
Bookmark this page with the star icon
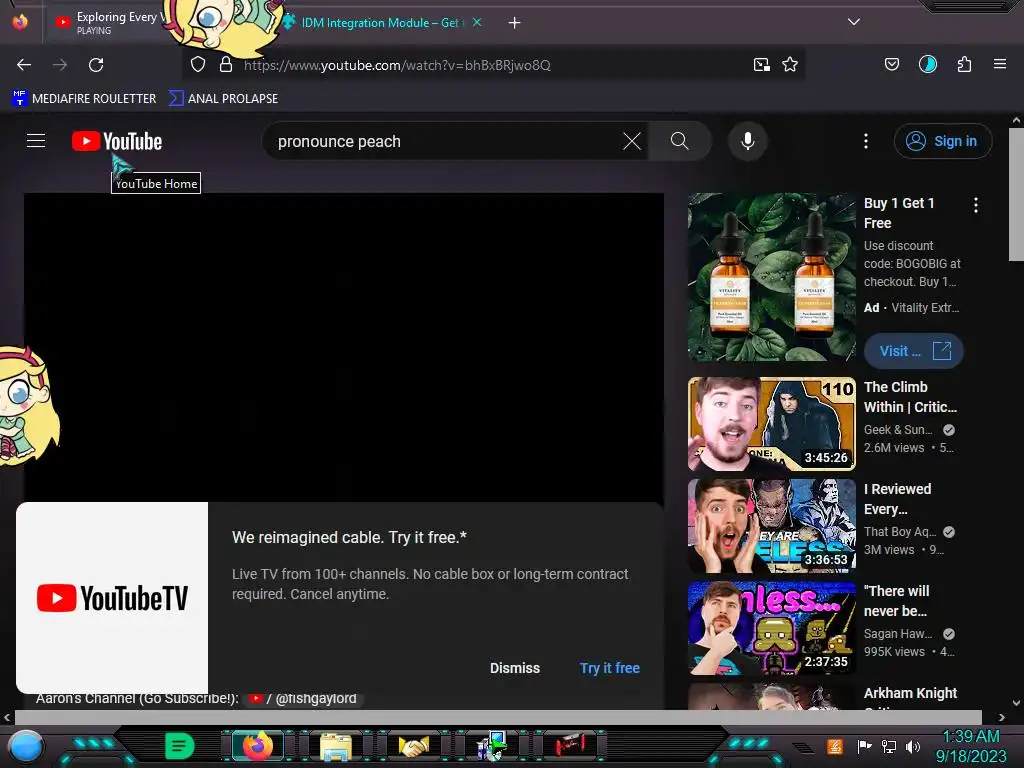point(790,65)
